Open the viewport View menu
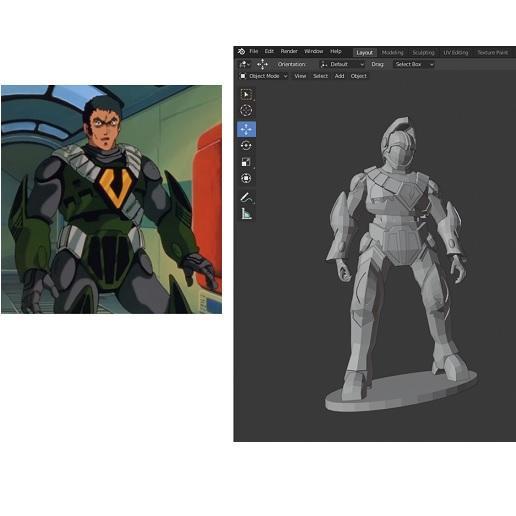 300,76
